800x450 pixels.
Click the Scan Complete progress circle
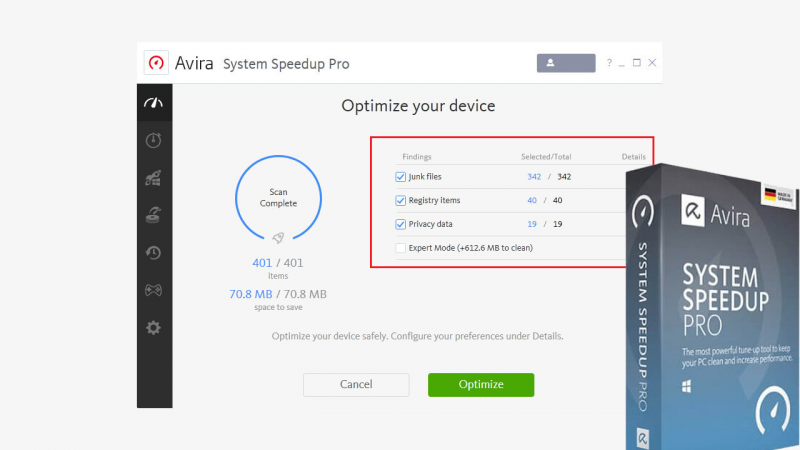279,198
